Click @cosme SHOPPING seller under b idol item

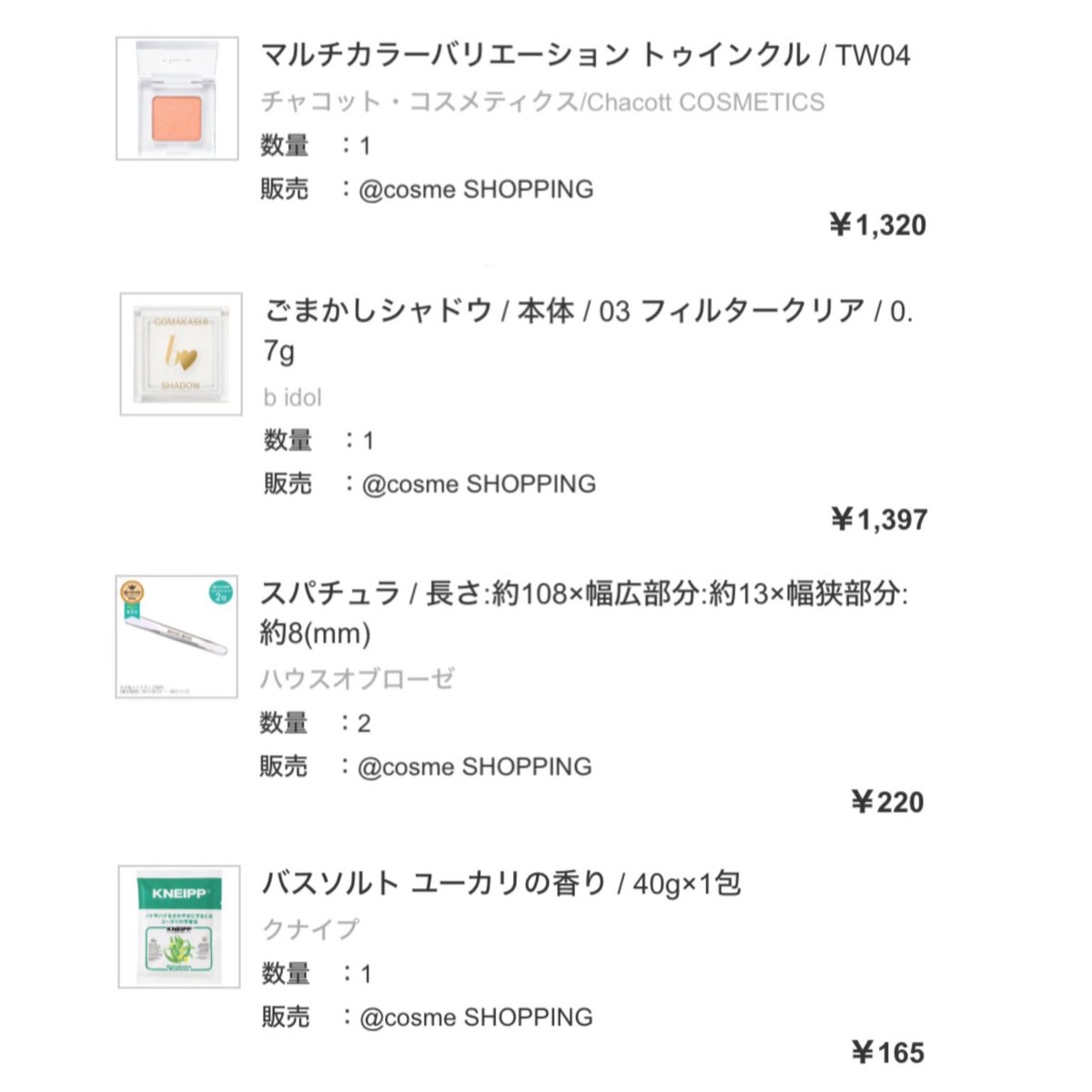click(479, 484)
